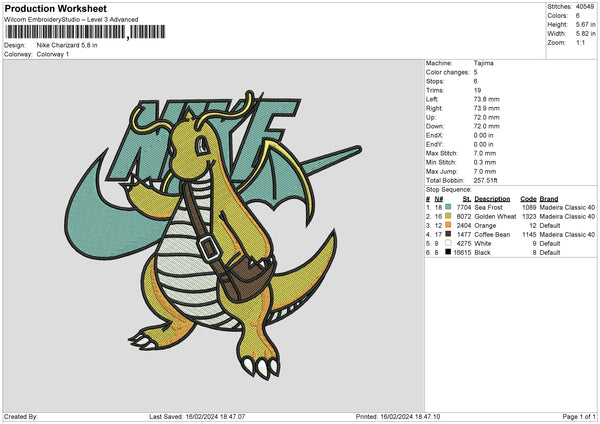Select the 'Stop Sequence:' heading

coord(448,189)
